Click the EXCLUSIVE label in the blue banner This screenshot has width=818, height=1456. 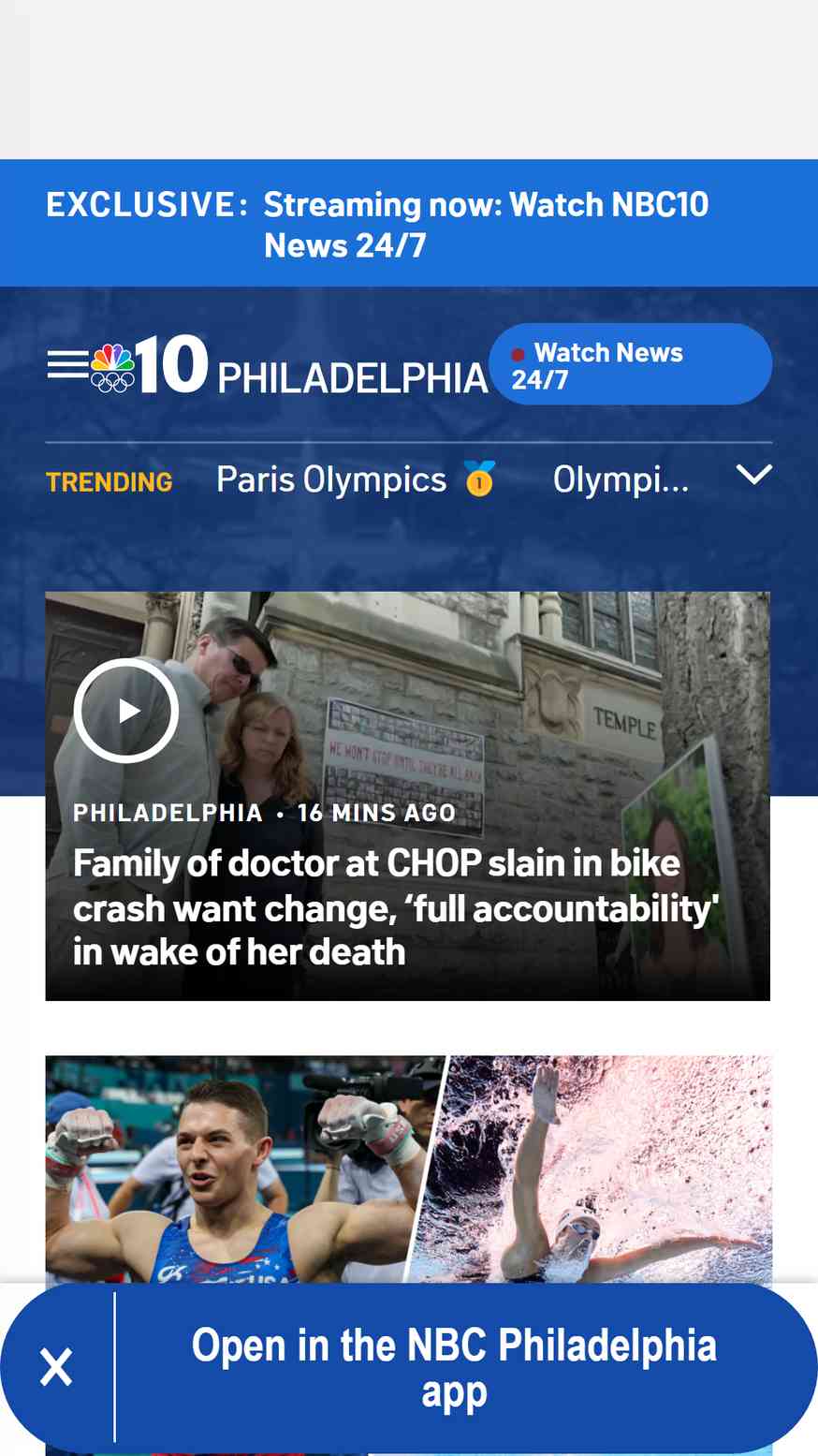(147, 204)
